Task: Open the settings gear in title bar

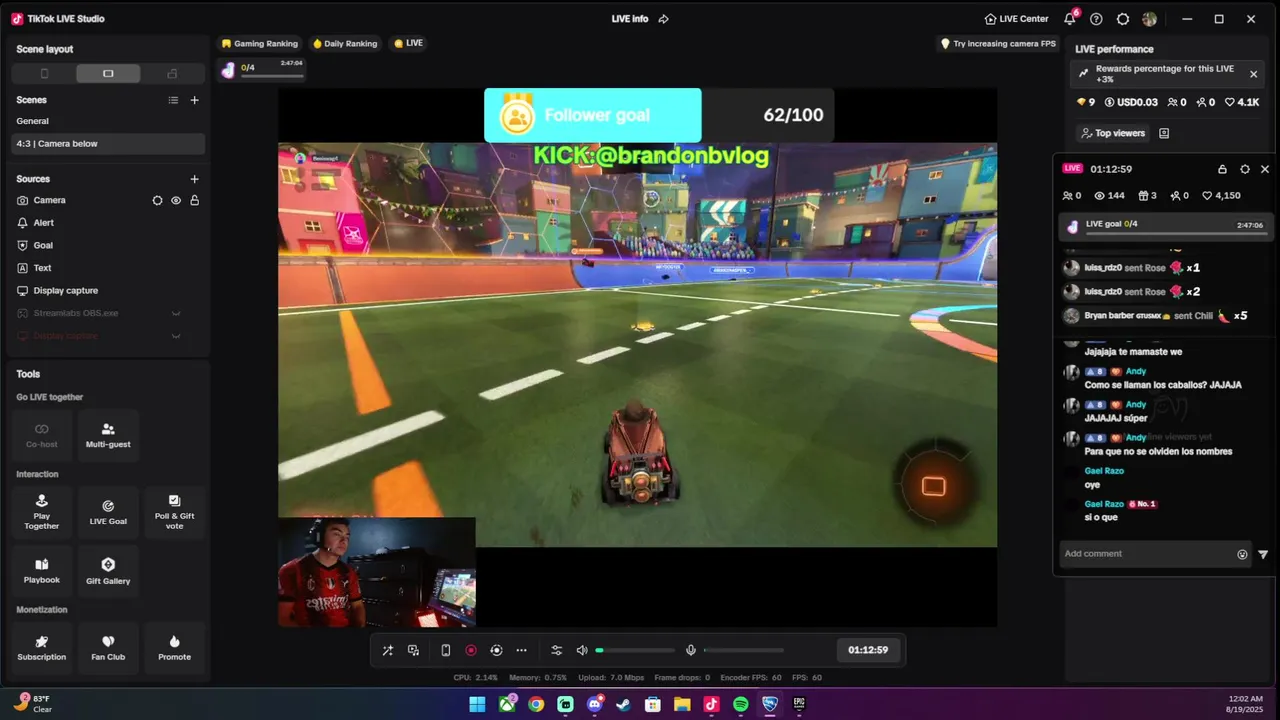Action: point(1123,19)
